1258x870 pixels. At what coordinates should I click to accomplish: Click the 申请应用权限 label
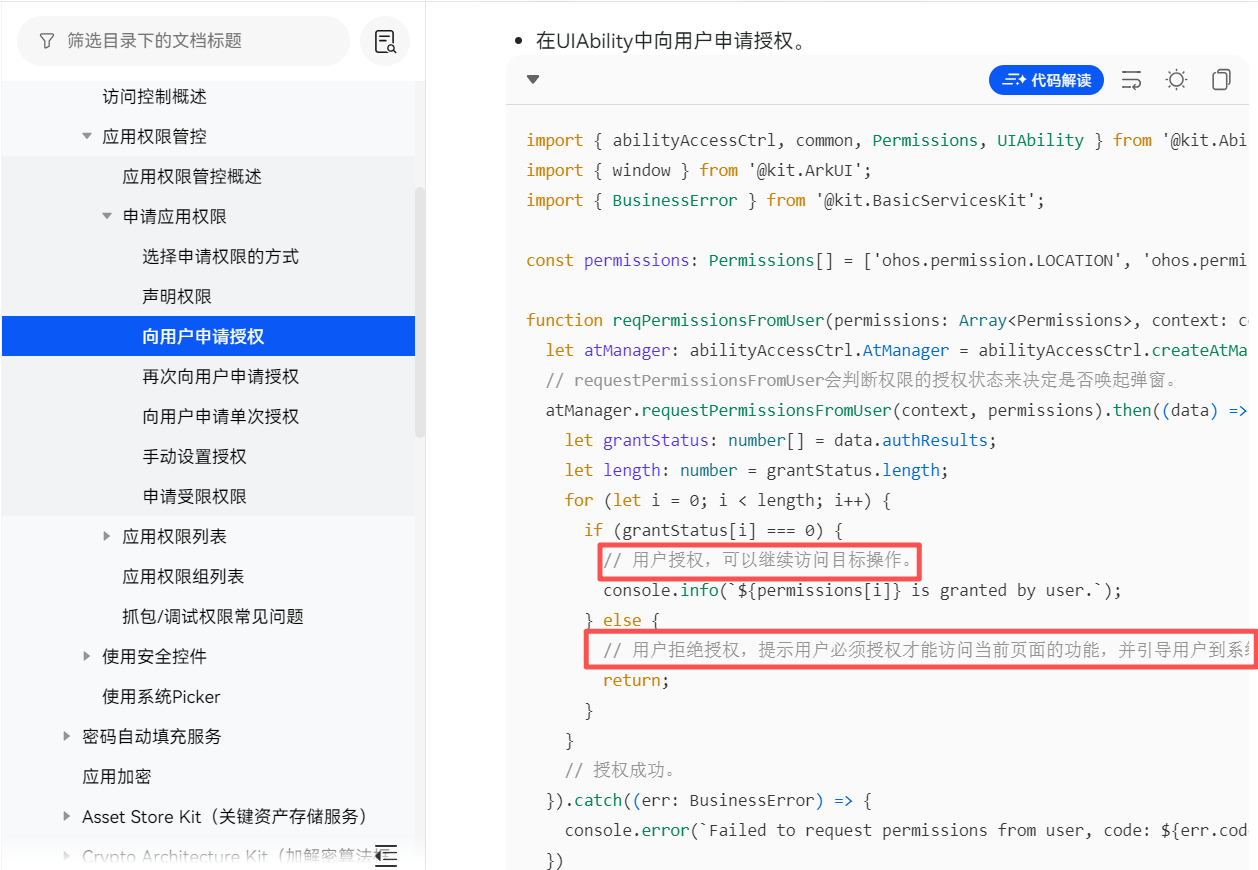point(174,217)
